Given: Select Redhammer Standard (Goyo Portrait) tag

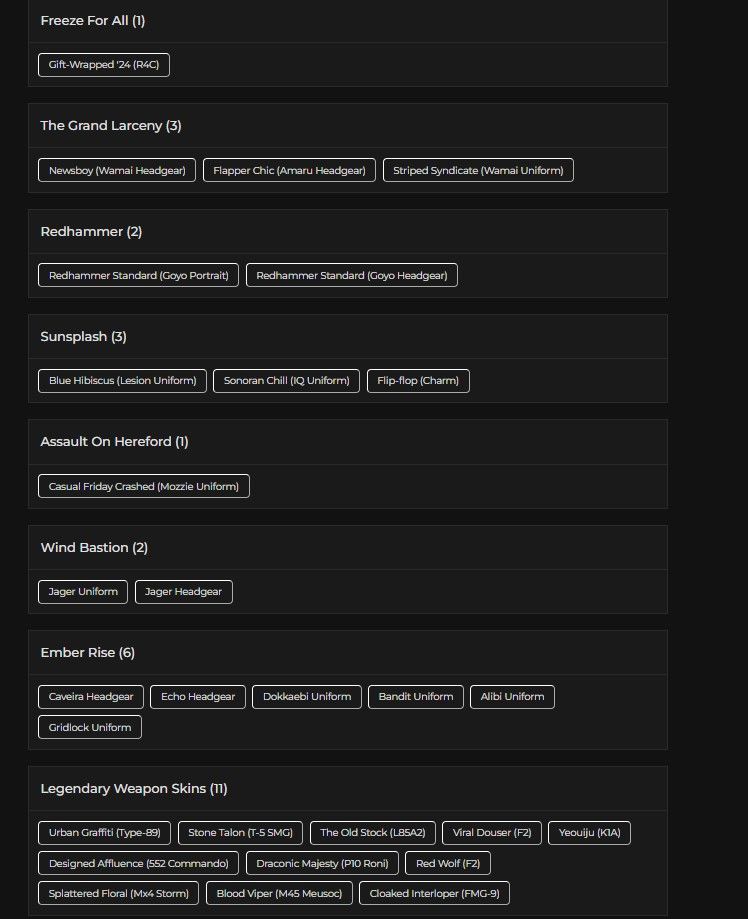Looking at the screenshot, I should click(x=138, y=275).
